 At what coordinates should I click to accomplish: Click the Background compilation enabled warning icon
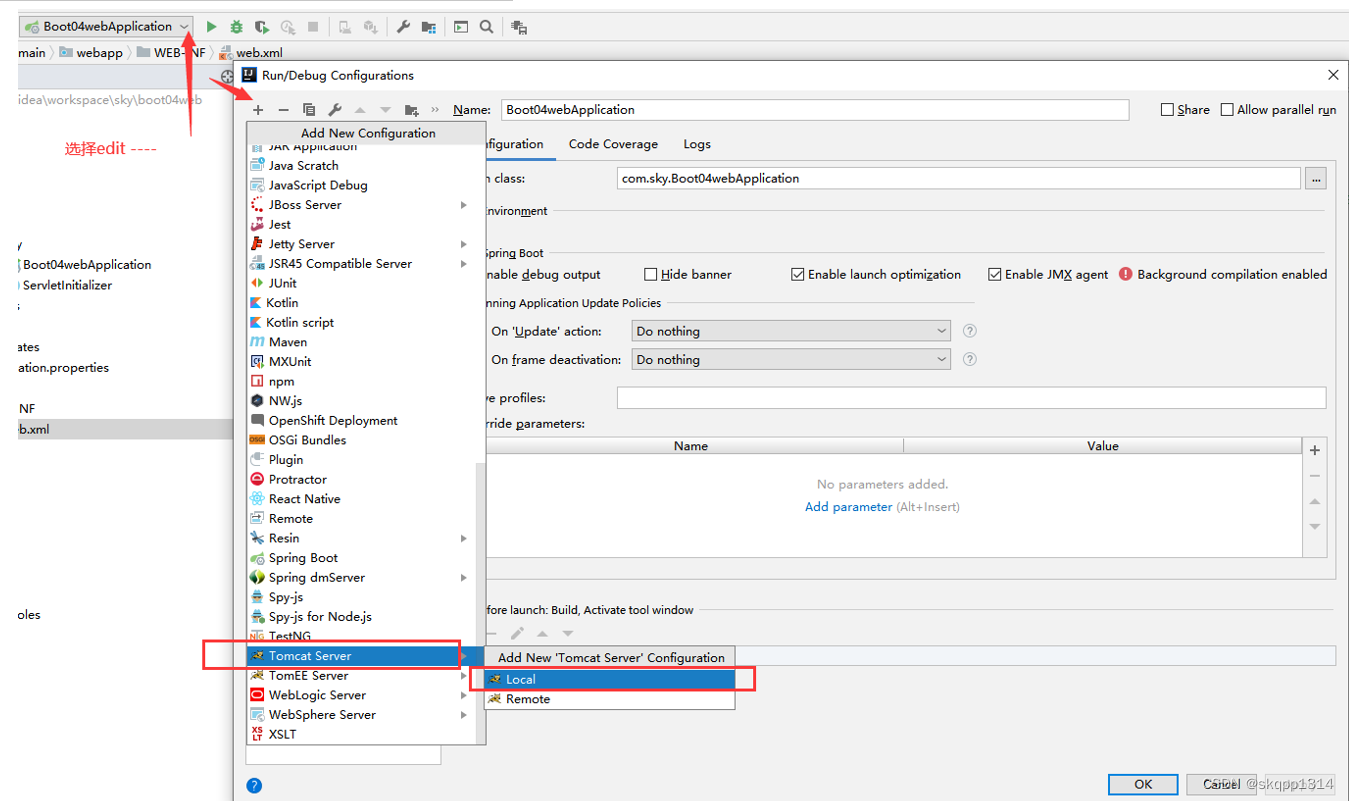tap(1126, 274)
